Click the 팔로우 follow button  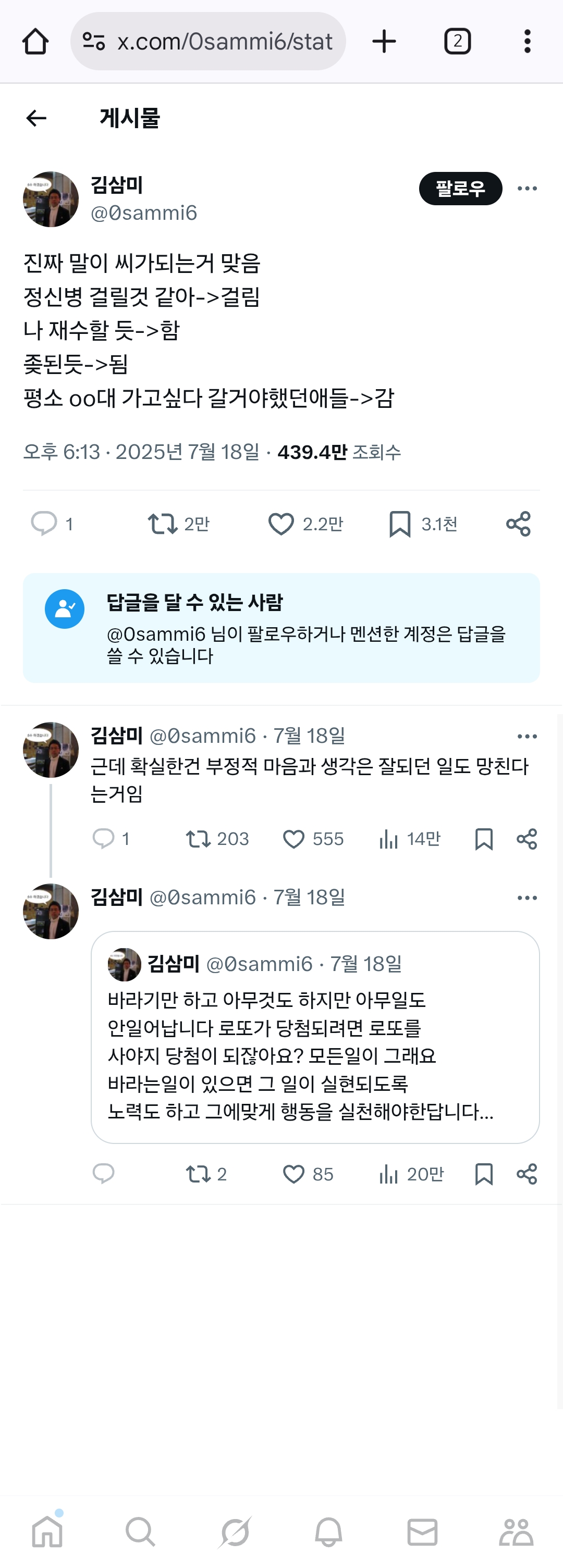tap(460, 189)
